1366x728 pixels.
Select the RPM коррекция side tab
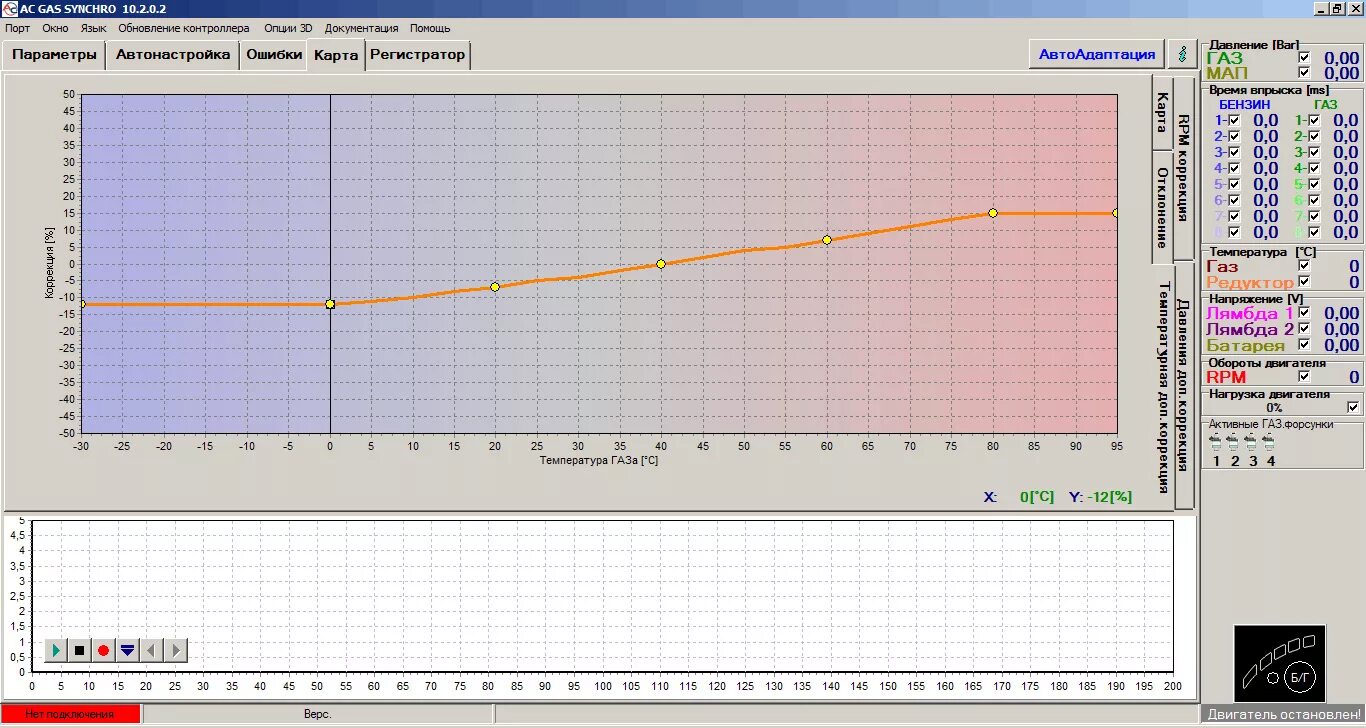(1184, 167)
